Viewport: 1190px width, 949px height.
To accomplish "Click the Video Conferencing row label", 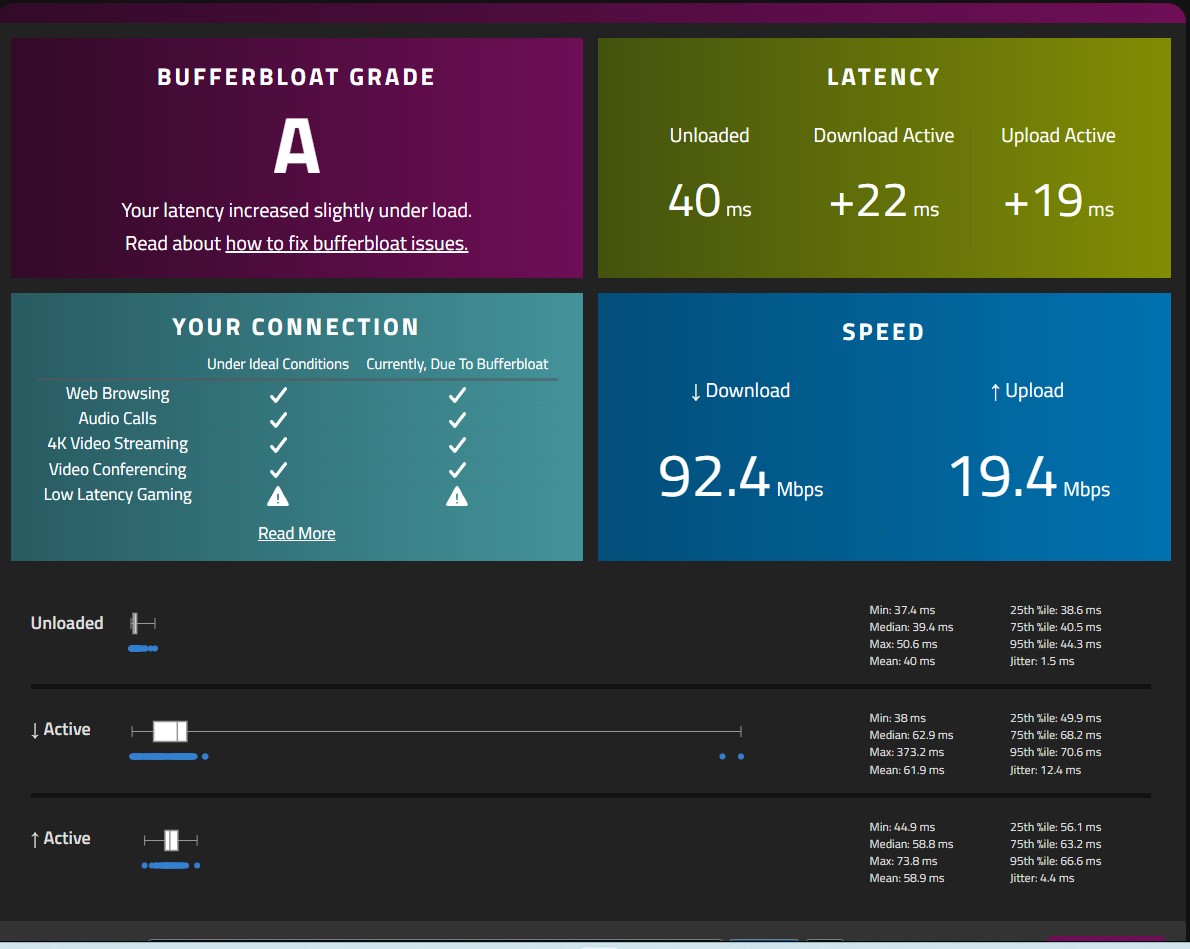I will point(118,470).
